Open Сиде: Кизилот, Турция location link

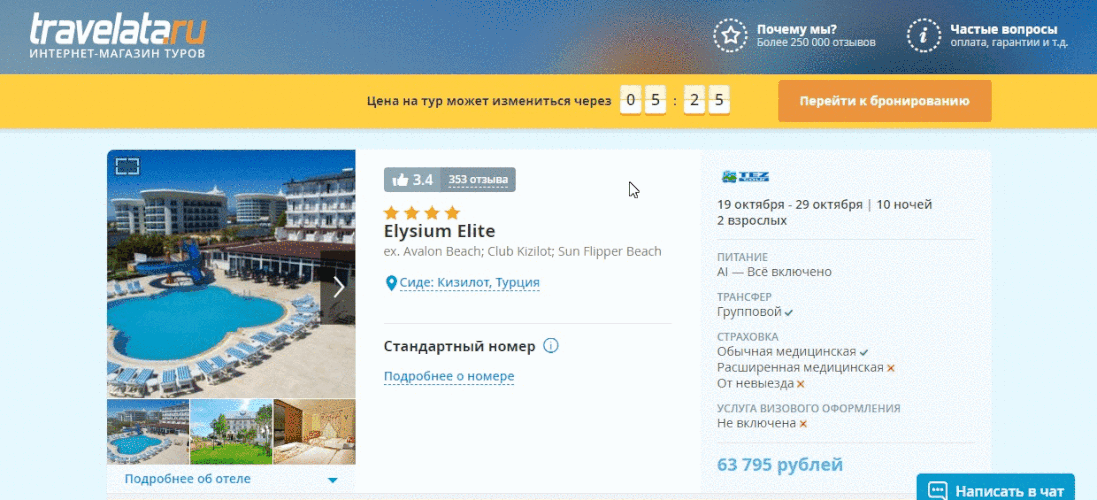pyautogui.click(x=469, y=283)
